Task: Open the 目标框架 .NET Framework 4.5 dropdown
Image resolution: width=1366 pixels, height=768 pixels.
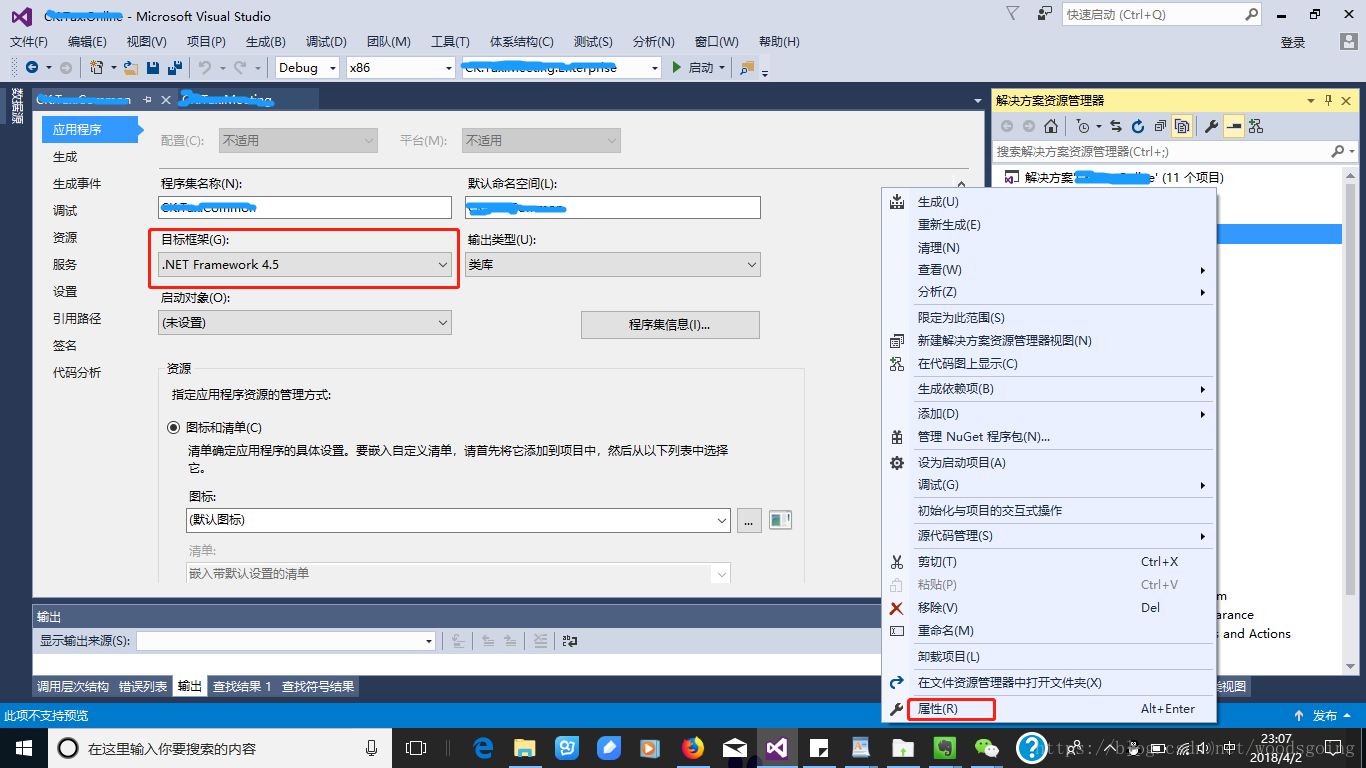Action: pos(305,264)
